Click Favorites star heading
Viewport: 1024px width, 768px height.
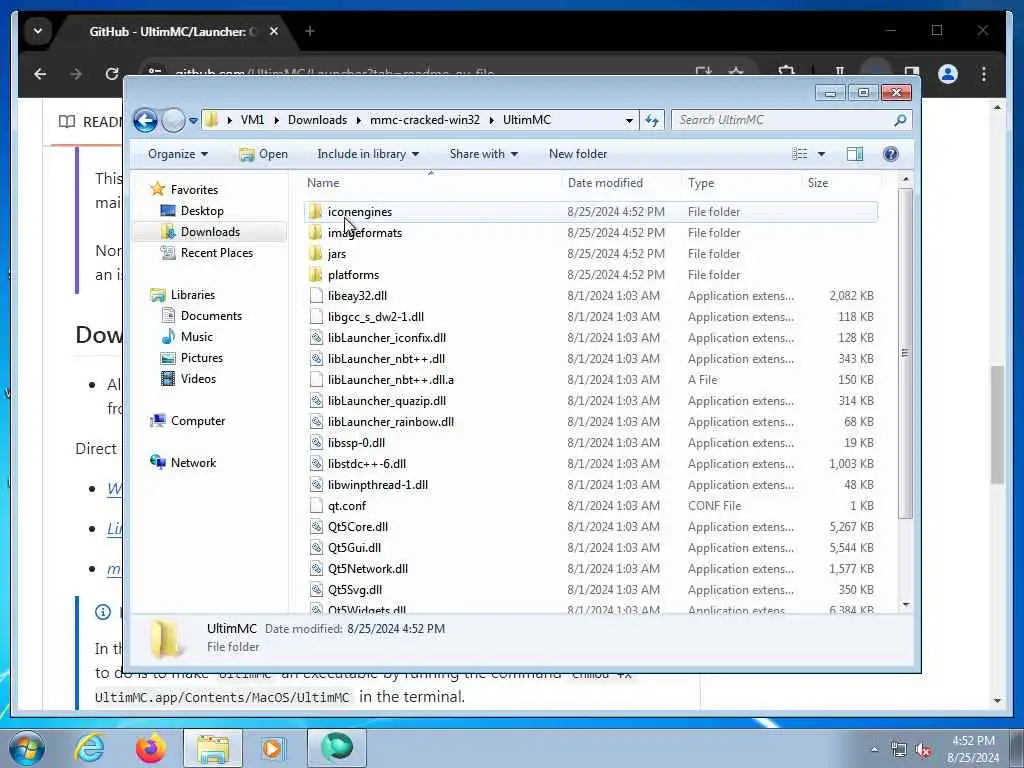point(184,189)
